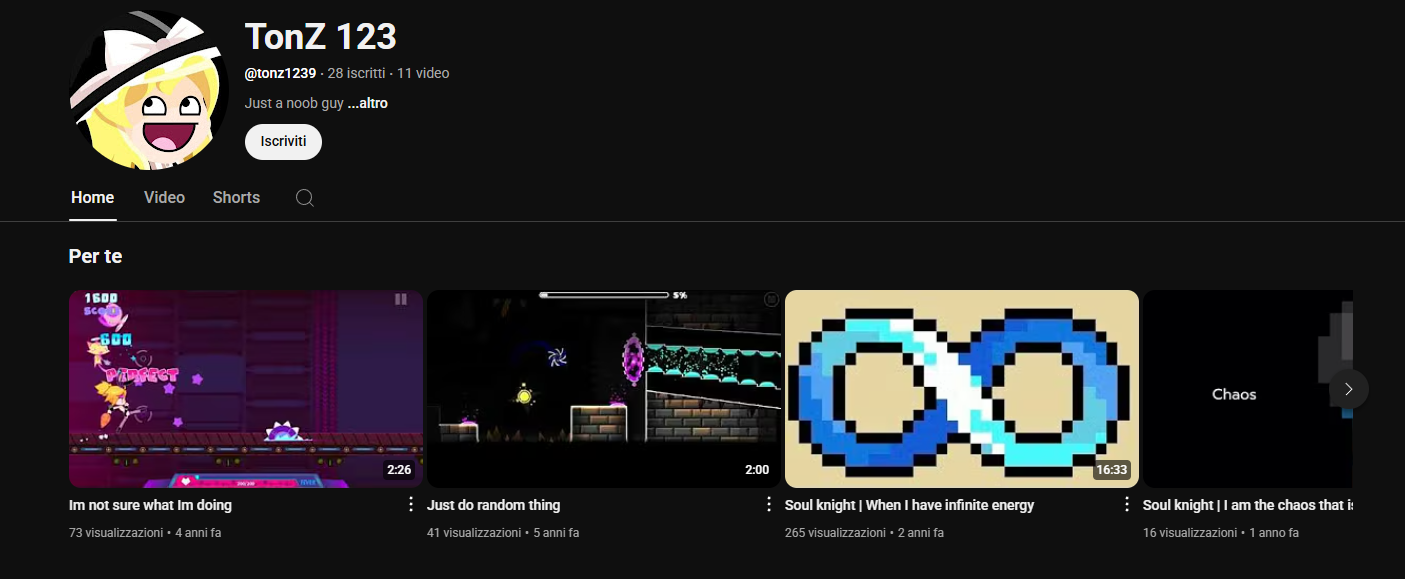Open options menu for 'Soul knight infinite energy' video
Image resolution: width=1405 pixels, height=579 pixels.
click(1126, 504)
